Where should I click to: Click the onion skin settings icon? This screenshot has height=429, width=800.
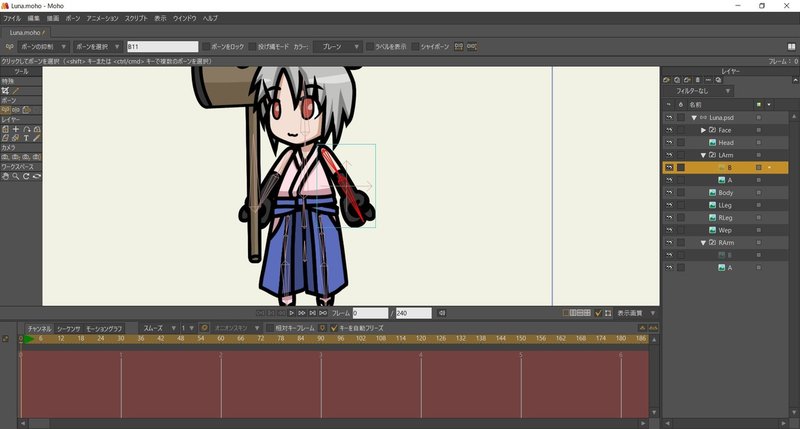coord(204,327)
